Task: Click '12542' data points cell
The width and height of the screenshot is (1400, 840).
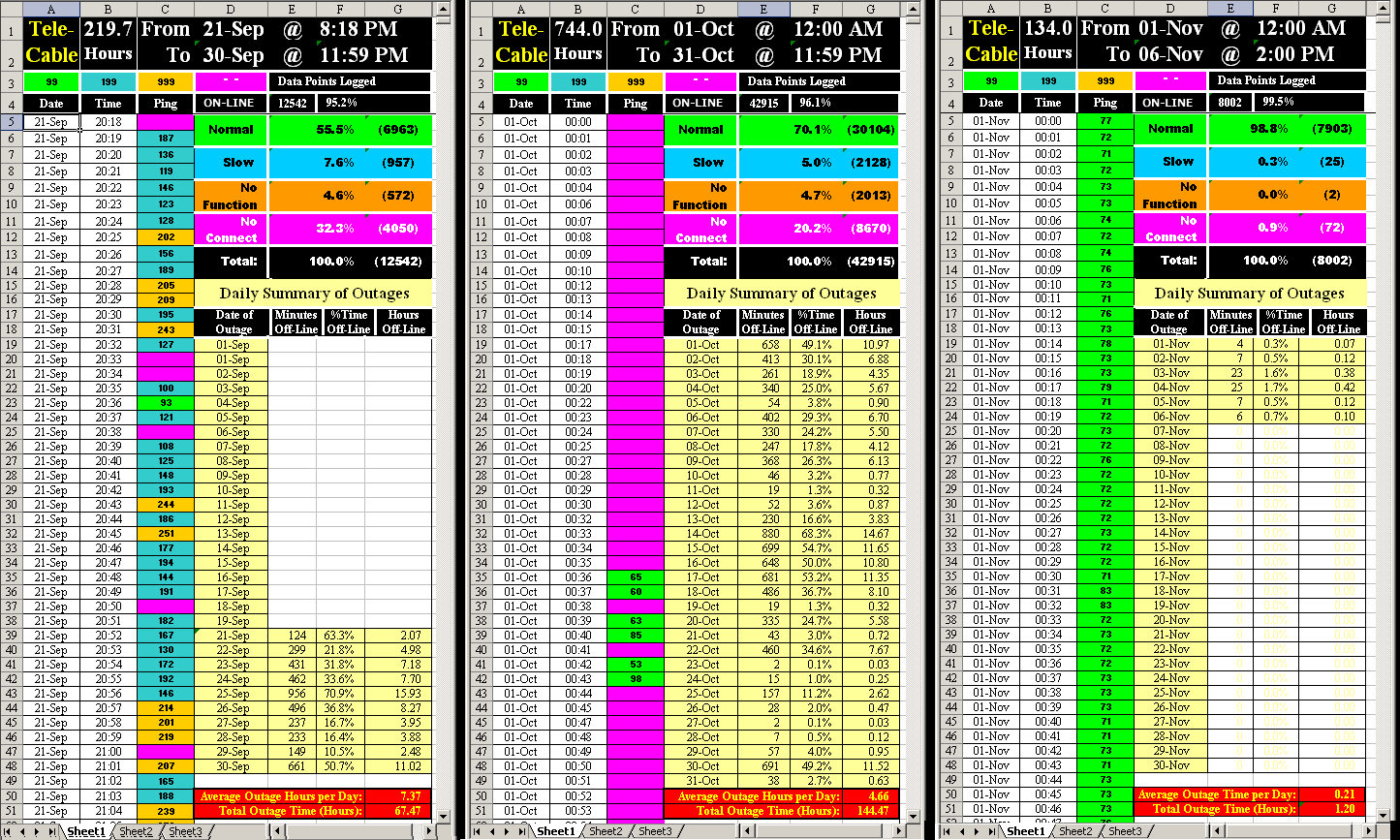Action: [294, 102]
